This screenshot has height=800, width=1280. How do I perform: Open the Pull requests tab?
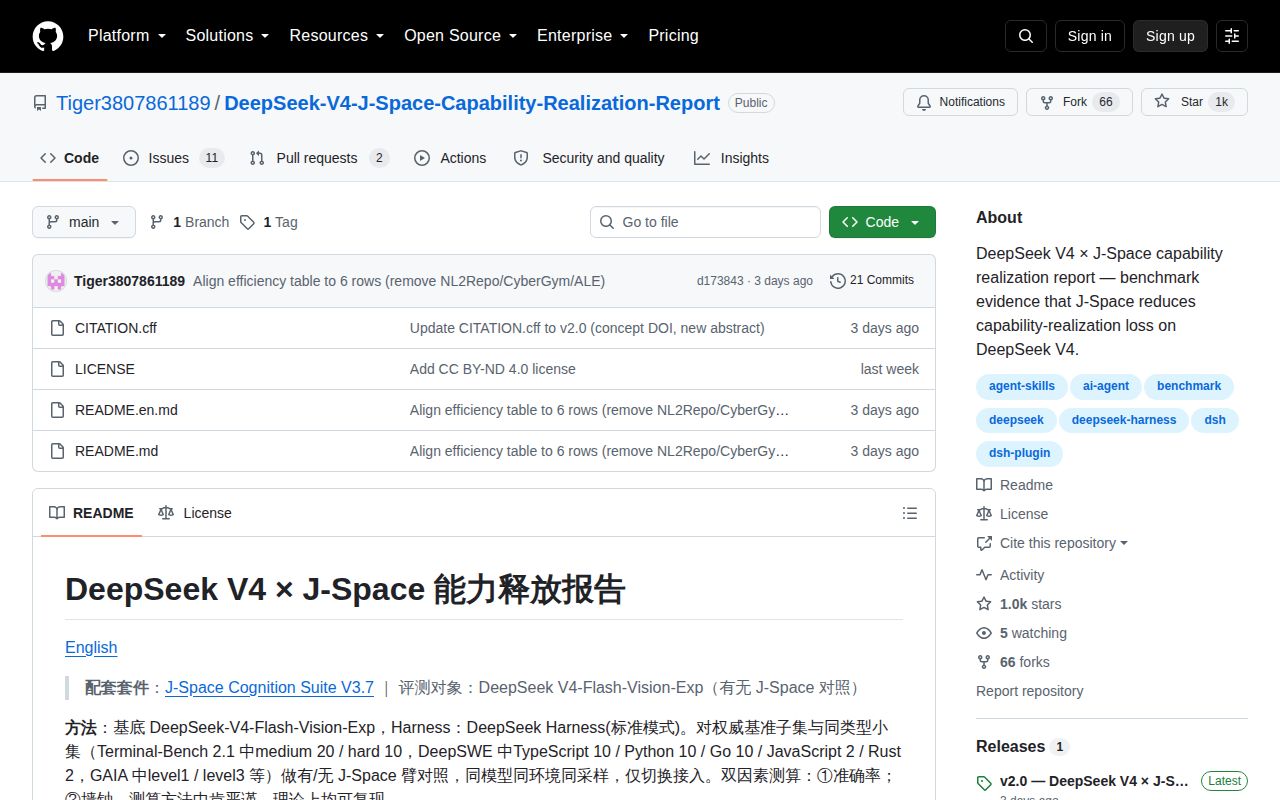(x=318, y=158)
